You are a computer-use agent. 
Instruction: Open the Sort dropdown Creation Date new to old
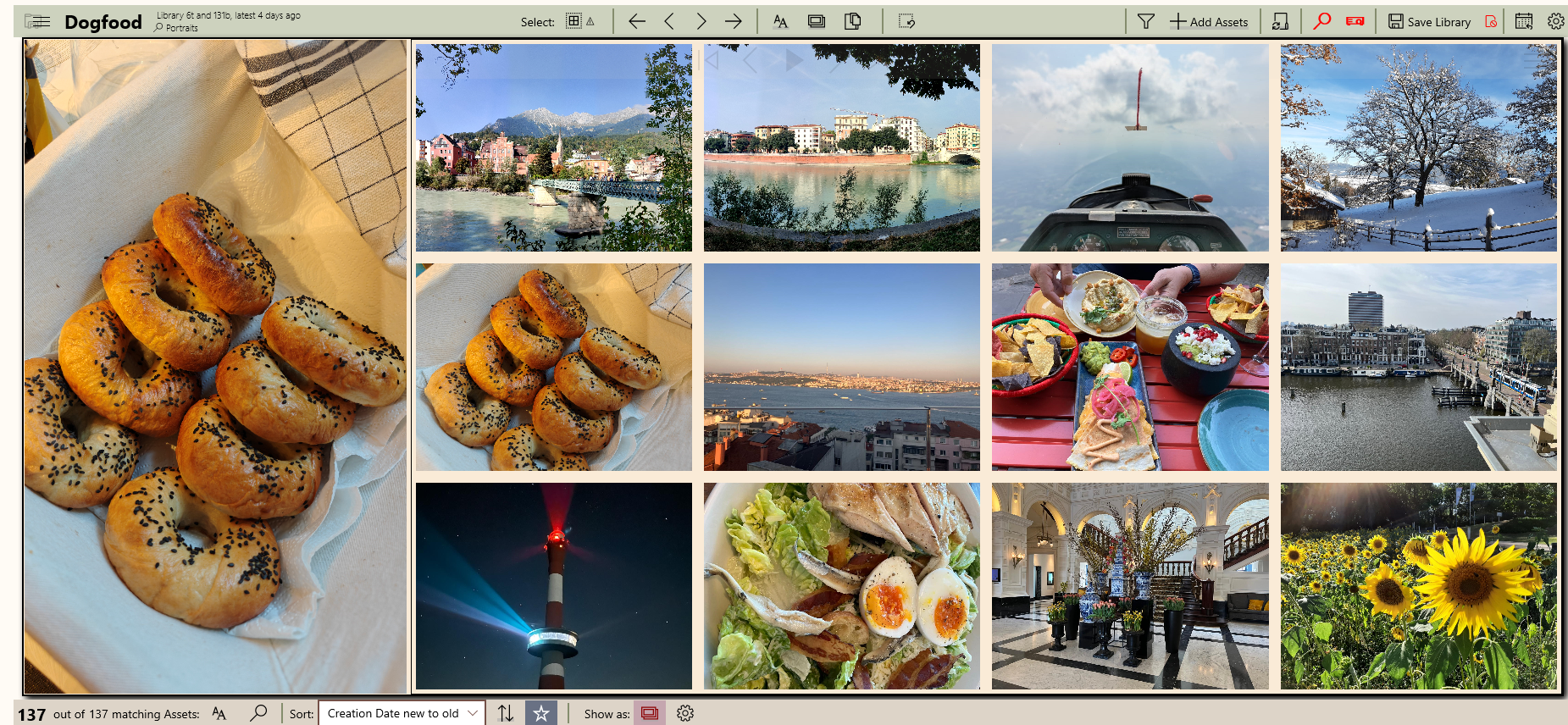(x=402, y=713)
